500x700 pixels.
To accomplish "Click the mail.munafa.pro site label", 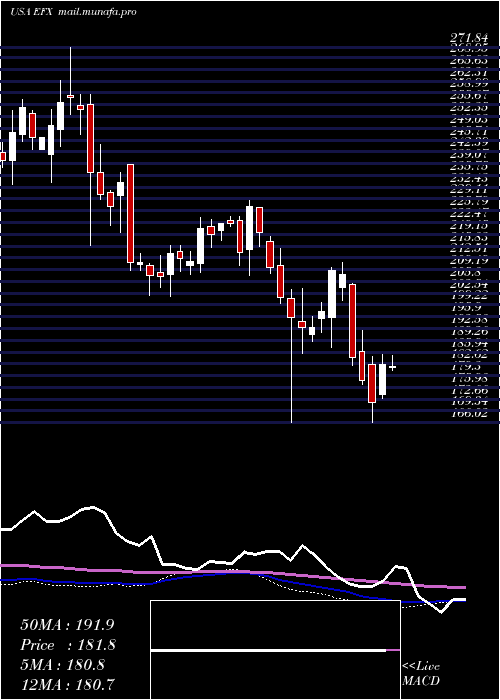I will (x=97, y=12).
